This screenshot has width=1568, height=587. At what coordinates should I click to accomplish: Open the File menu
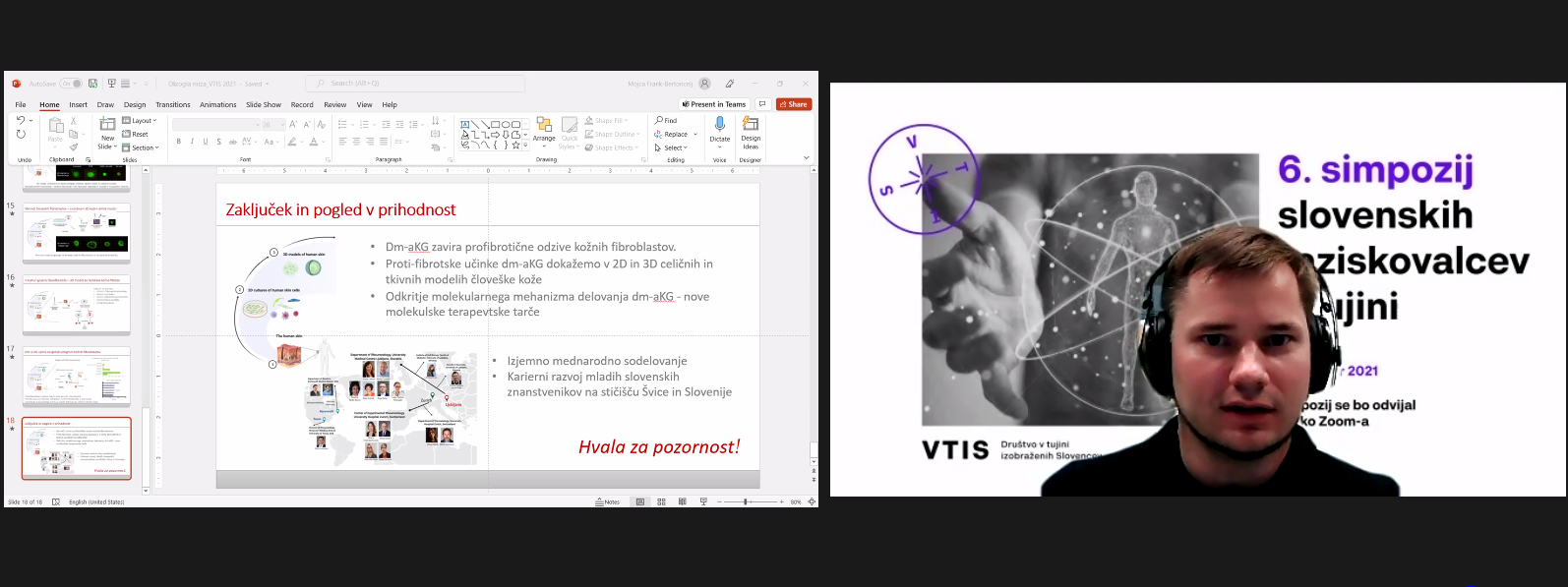click(x=21, y=104)
